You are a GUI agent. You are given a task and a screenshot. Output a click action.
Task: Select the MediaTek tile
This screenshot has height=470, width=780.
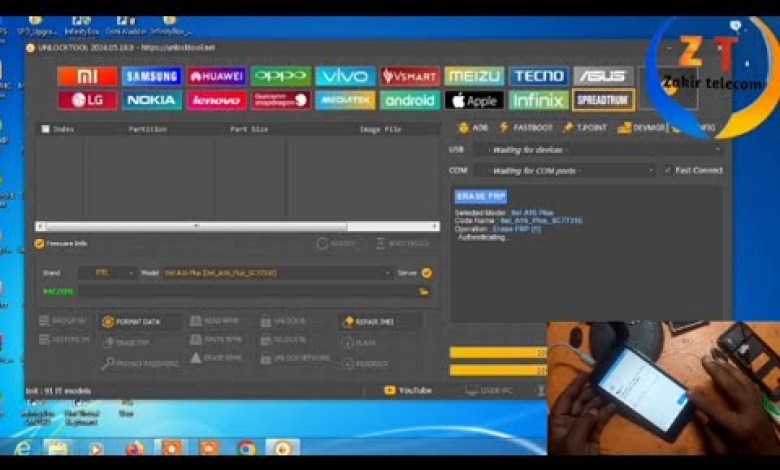345,100
